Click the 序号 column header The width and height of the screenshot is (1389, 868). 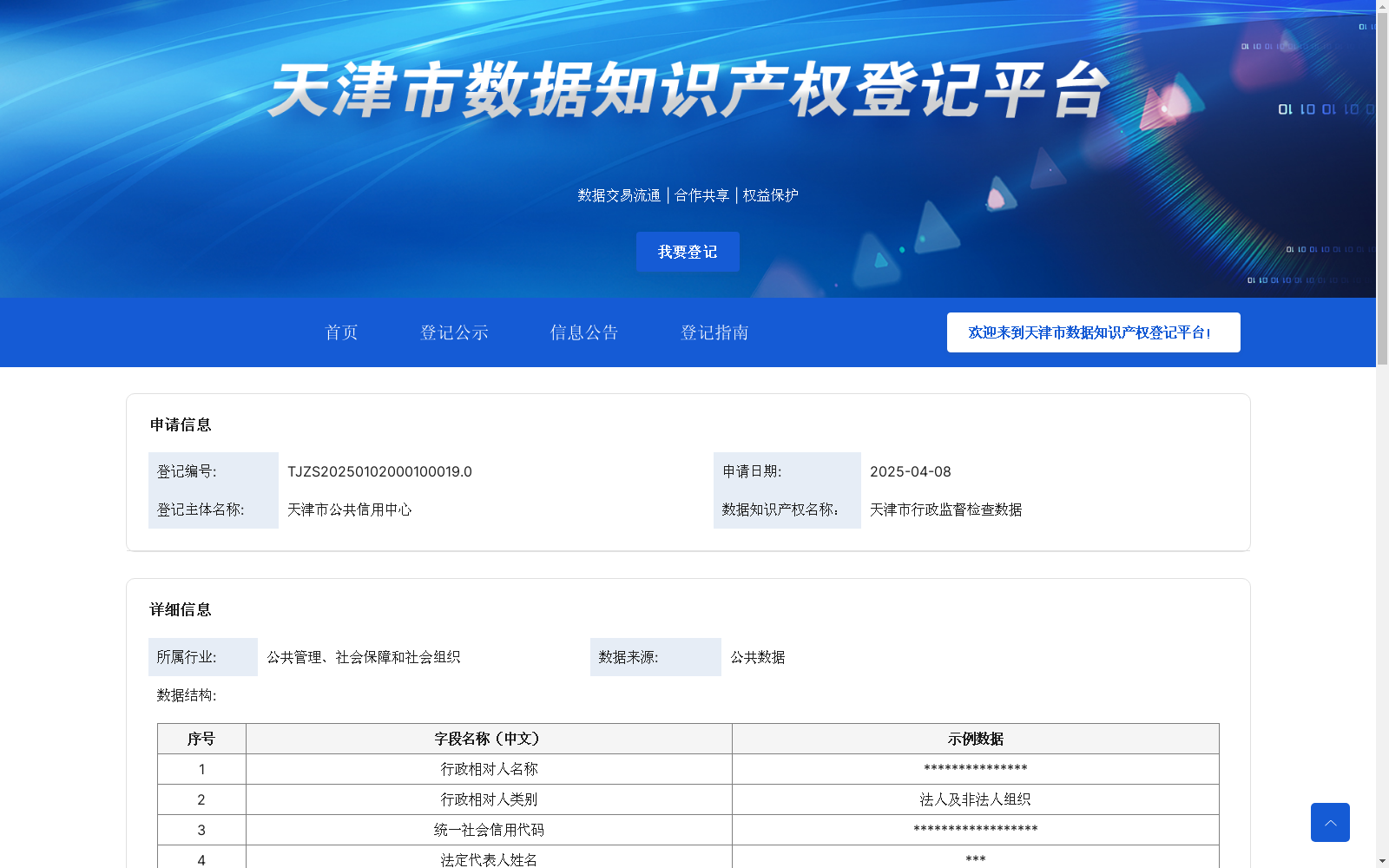click(x=201, y=739)
